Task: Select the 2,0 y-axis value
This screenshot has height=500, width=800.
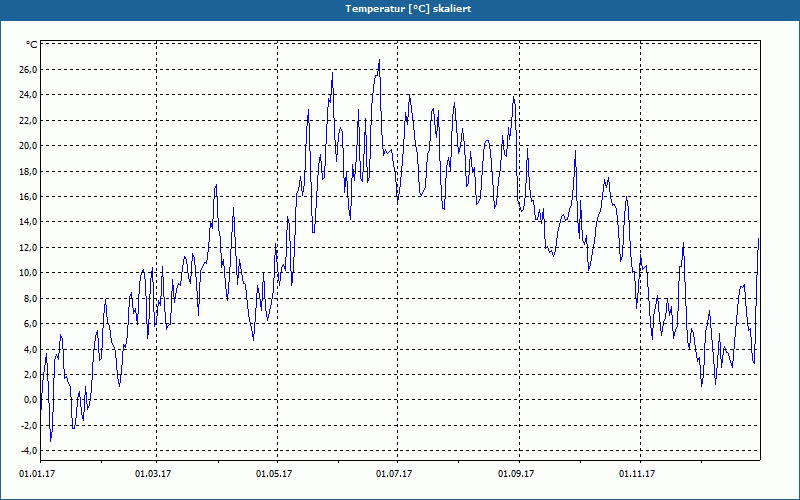Action: pyautogui.click(x=31, y=375)
